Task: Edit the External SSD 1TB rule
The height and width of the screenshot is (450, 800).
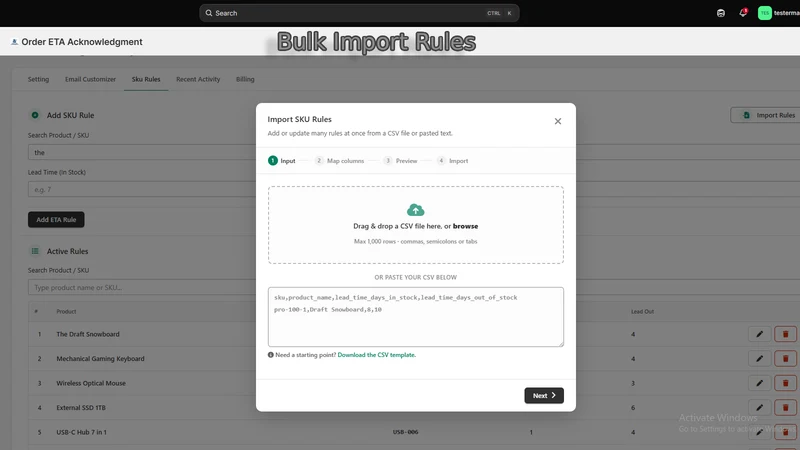Action: [759, 408]
